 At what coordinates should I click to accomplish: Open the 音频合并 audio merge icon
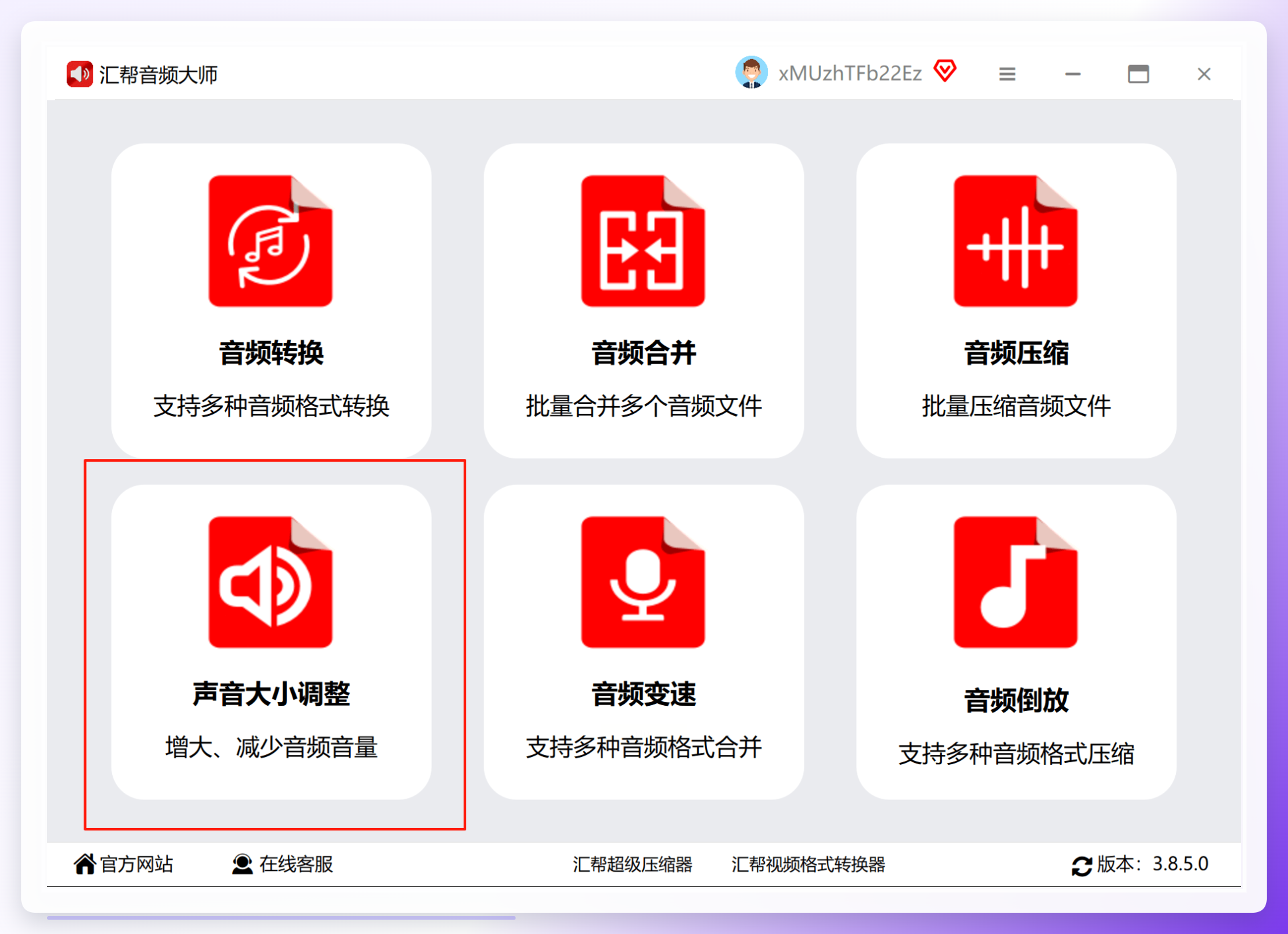643,241
